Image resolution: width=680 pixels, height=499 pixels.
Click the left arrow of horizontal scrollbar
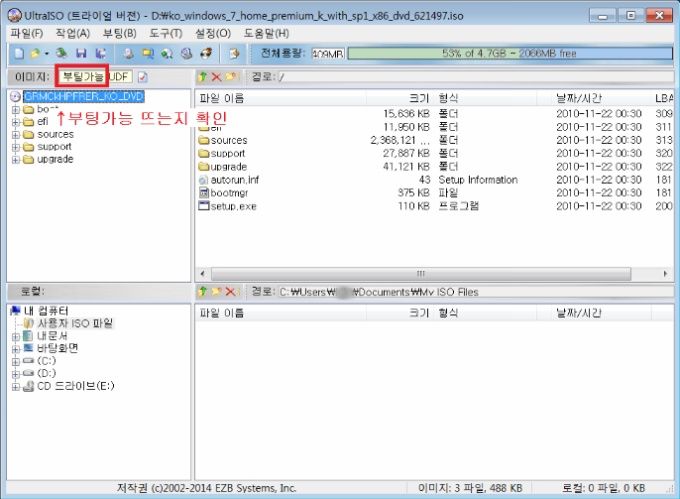[x=203, y=274]
